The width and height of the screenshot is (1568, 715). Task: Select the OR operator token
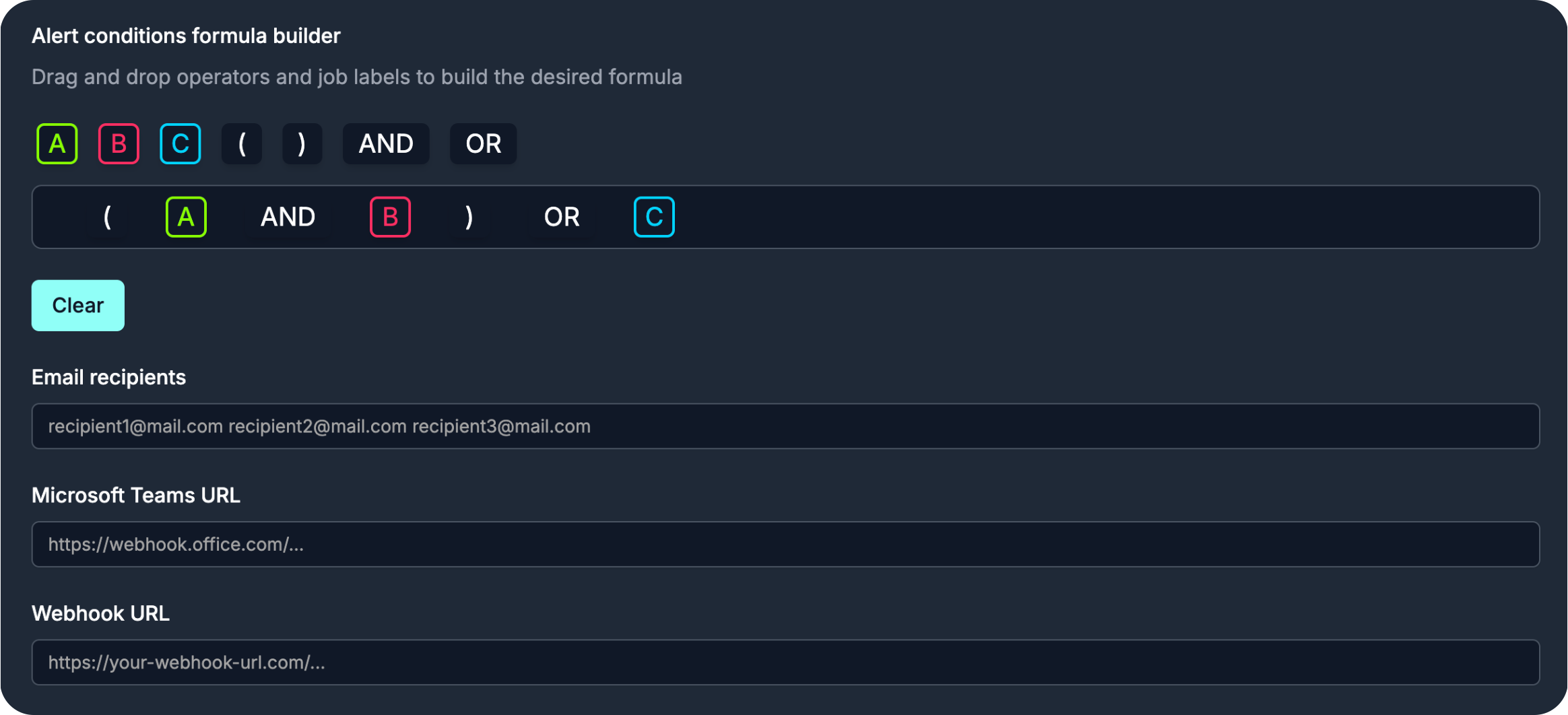(x=482, y=143)
